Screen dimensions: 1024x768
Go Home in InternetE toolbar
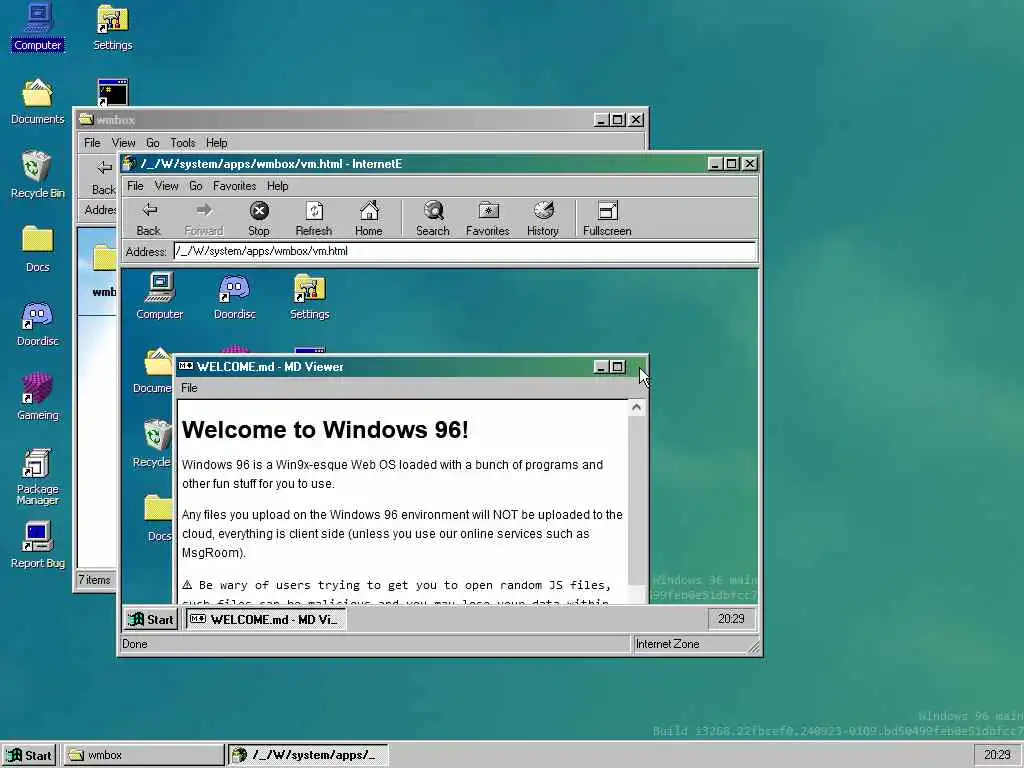tap(368, 219)
